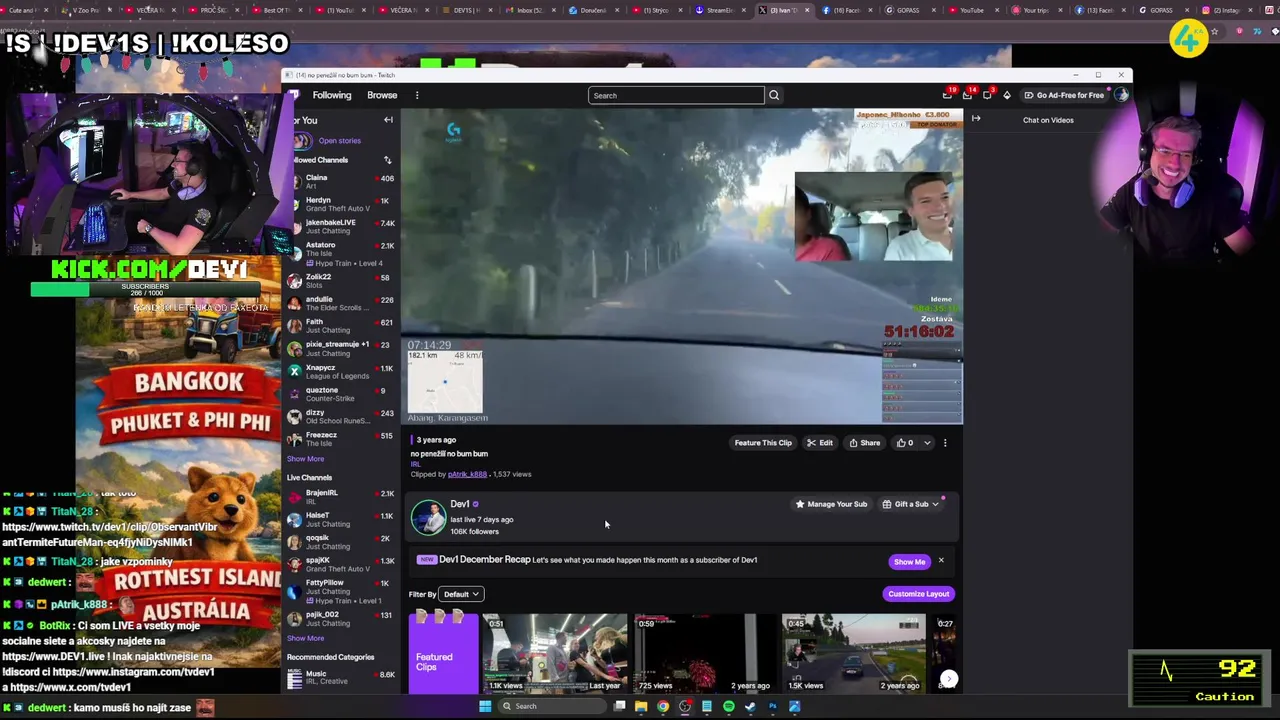
Task: Open jakenbakeLIVE channel in the sidebar
Action: tap(340, 227)
